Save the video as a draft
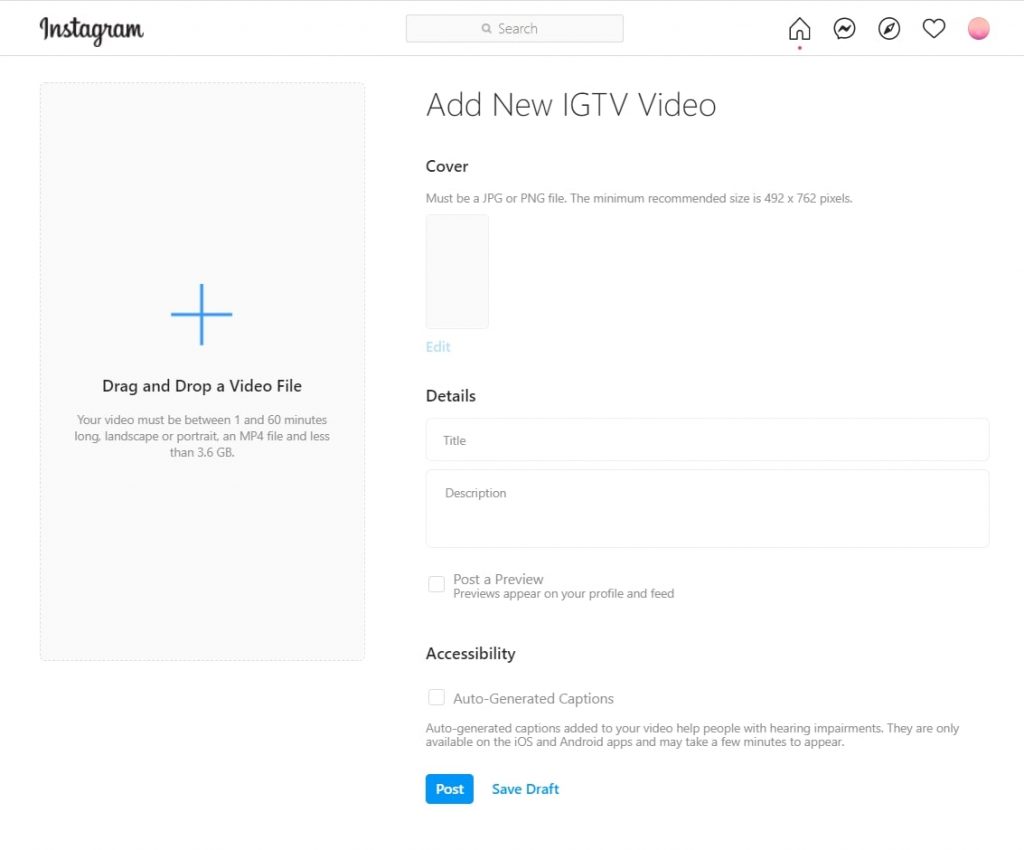This screenshot has width=1024, height=850. point(525,789)
